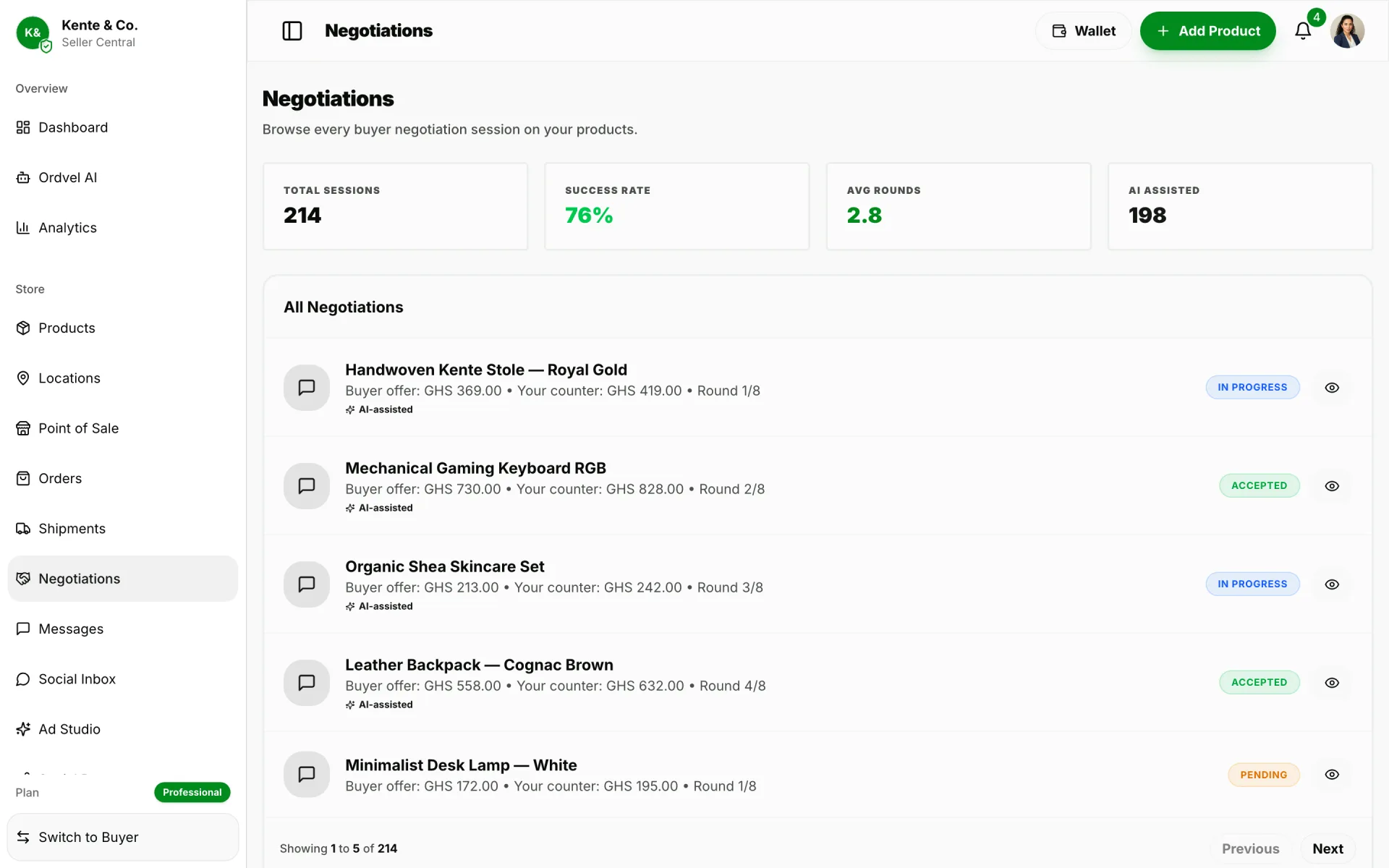Go to Next page of negotiations

coord(1328,848)
